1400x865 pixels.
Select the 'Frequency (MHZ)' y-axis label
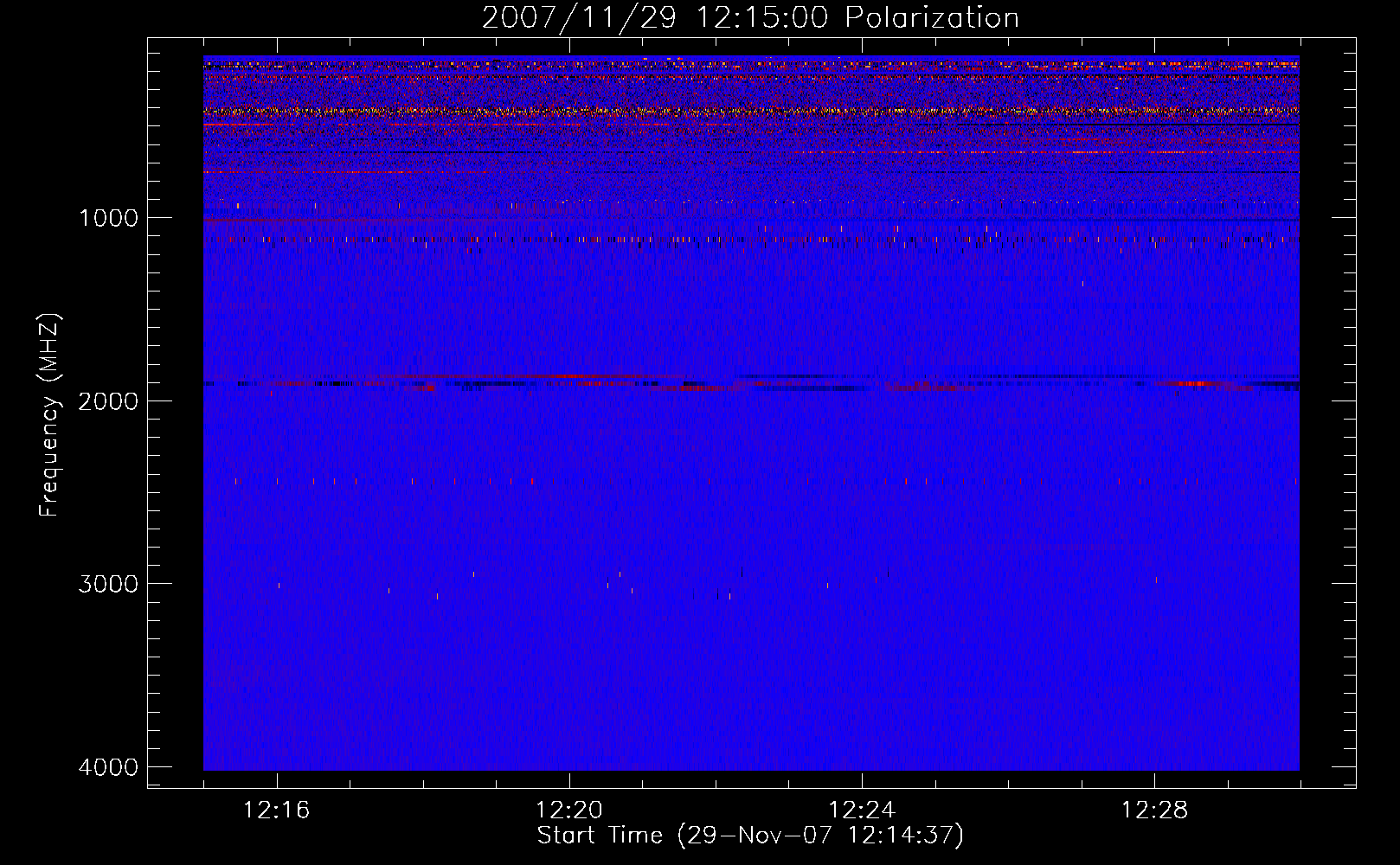click(50, 415)
